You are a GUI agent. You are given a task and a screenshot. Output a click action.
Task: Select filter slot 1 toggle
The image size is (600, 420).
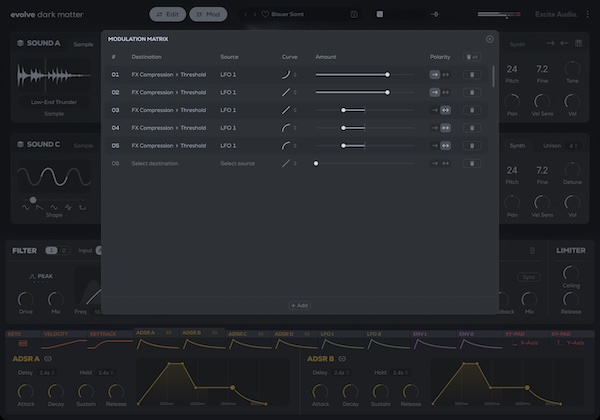click(x=51, y=251)
